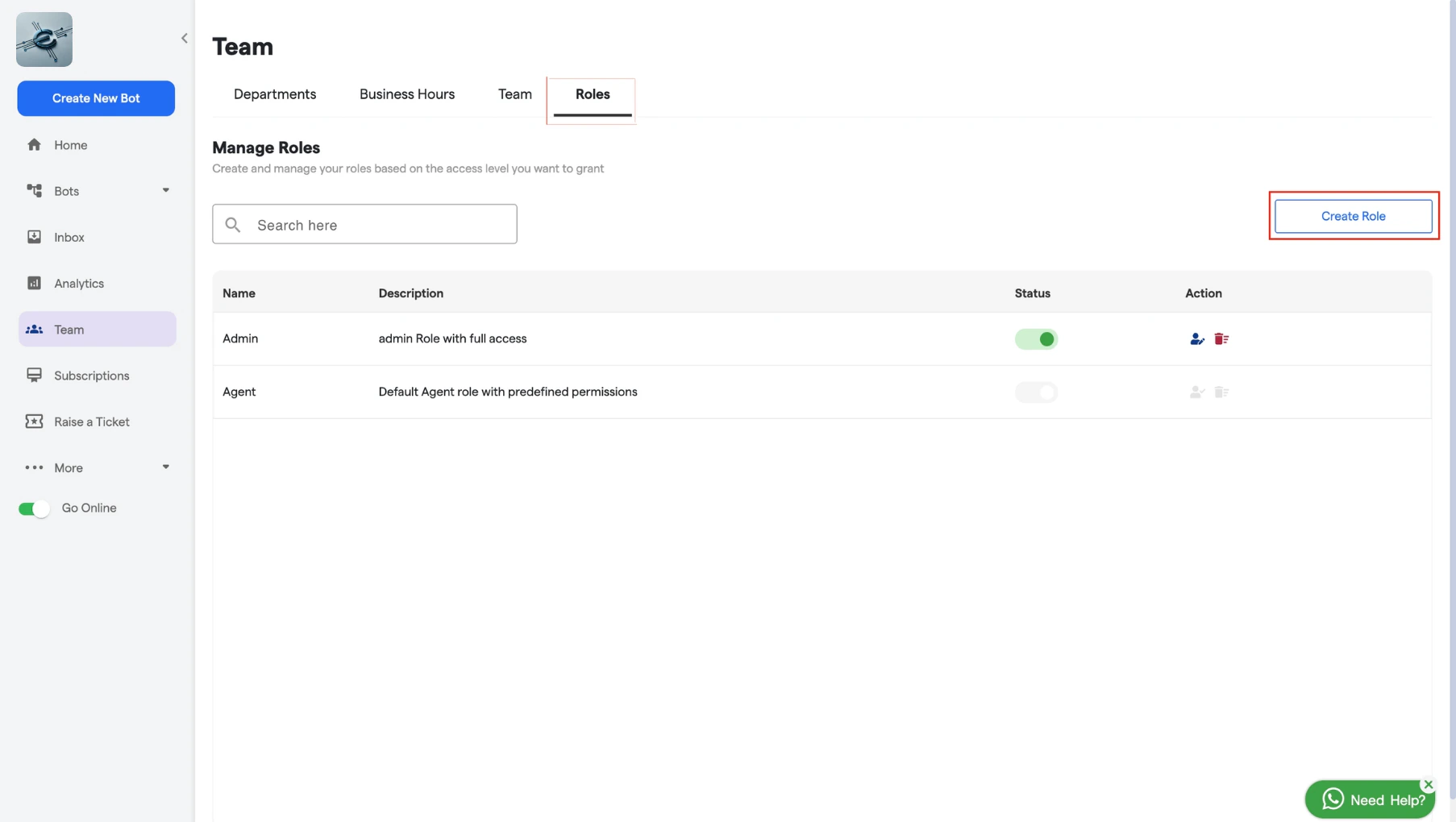Image resolution: width=1456 pixels, height=822 pixels.
Task: Click the Status column header
Action: [1033, 293]
